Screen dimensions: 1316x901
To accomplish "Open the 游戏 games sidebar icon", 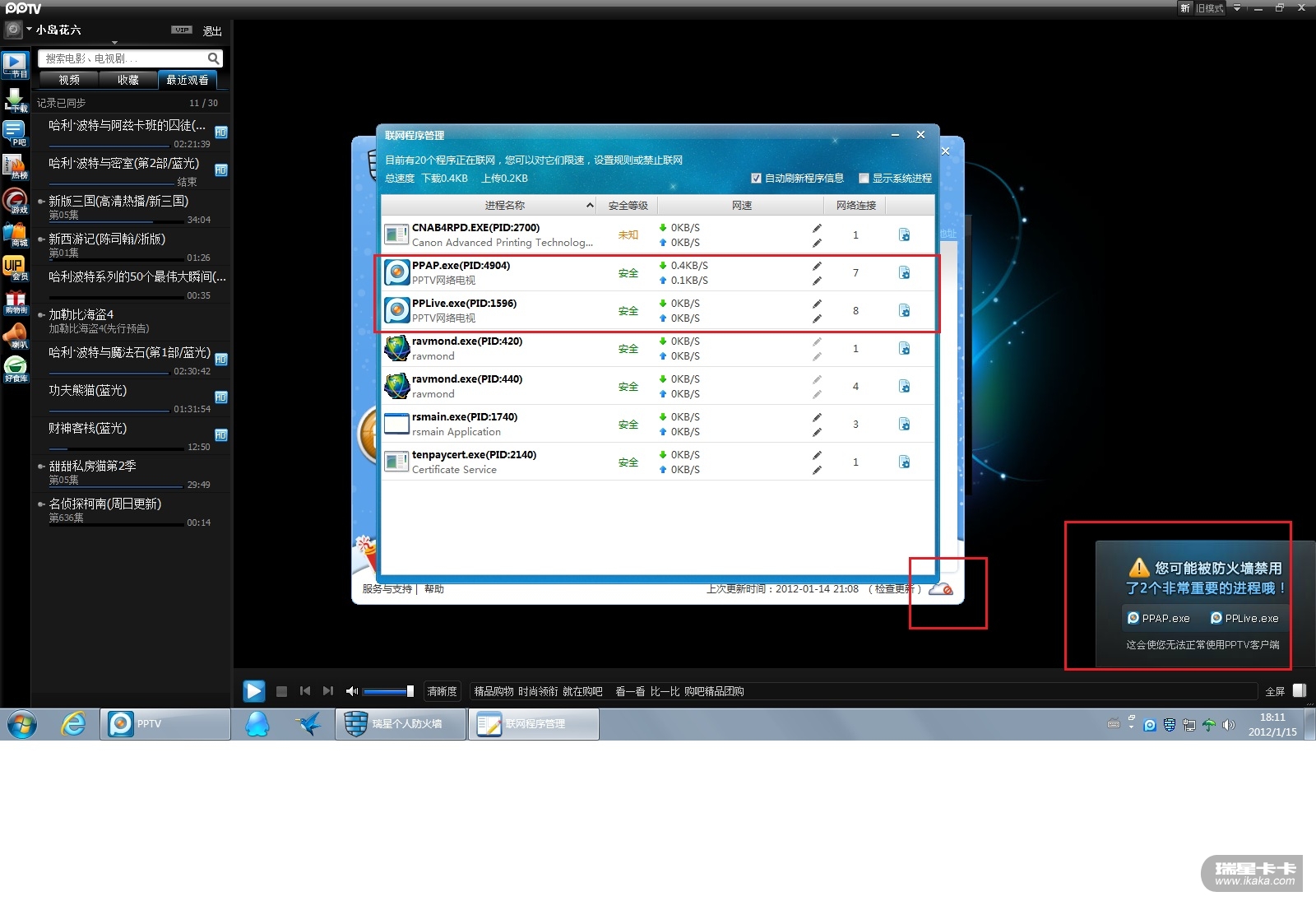I will tap(15, 201).
